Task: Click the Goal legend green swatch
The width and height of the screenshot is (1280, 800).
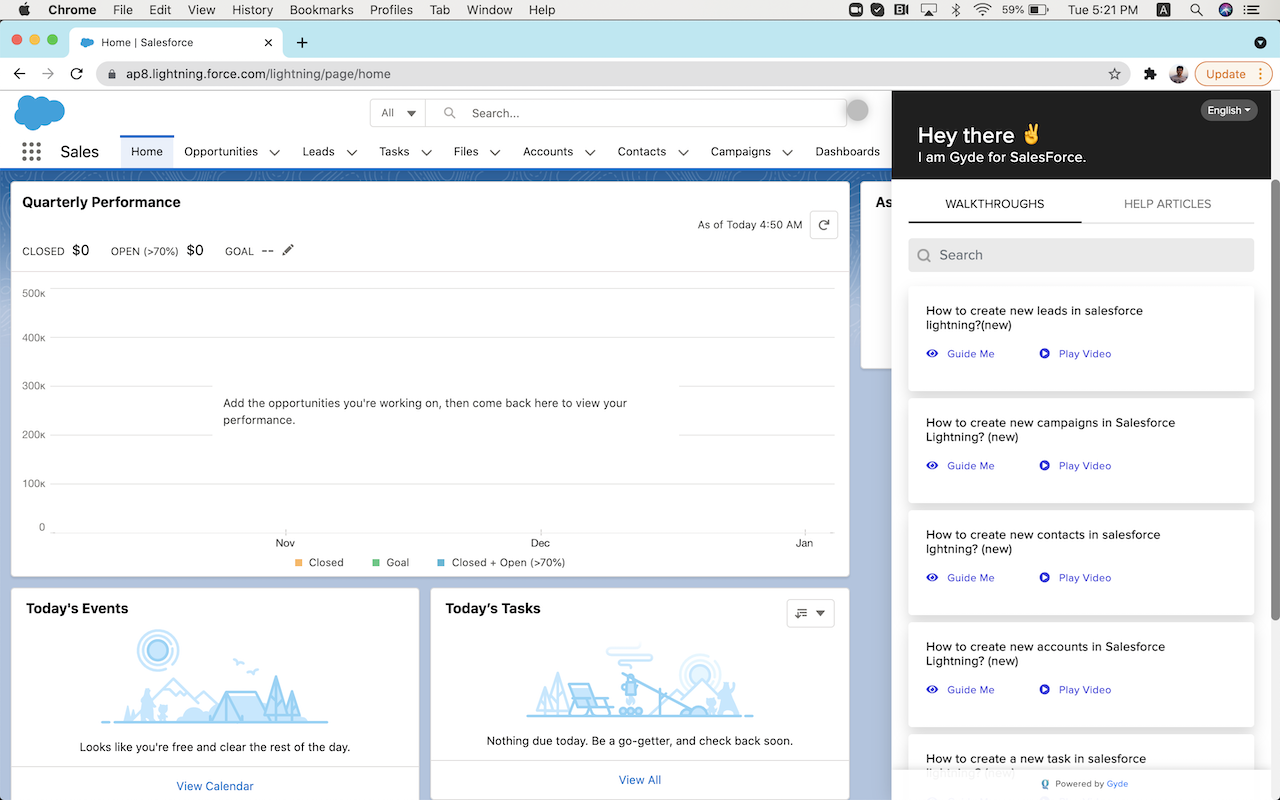Action: coord(376,563)
